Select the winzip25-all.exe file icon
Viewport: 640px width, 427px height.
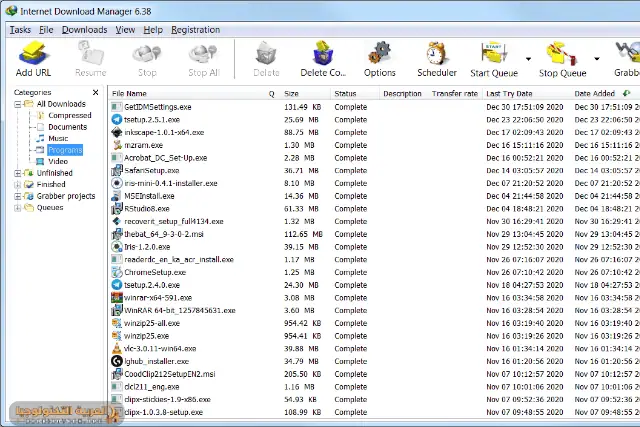117,323
